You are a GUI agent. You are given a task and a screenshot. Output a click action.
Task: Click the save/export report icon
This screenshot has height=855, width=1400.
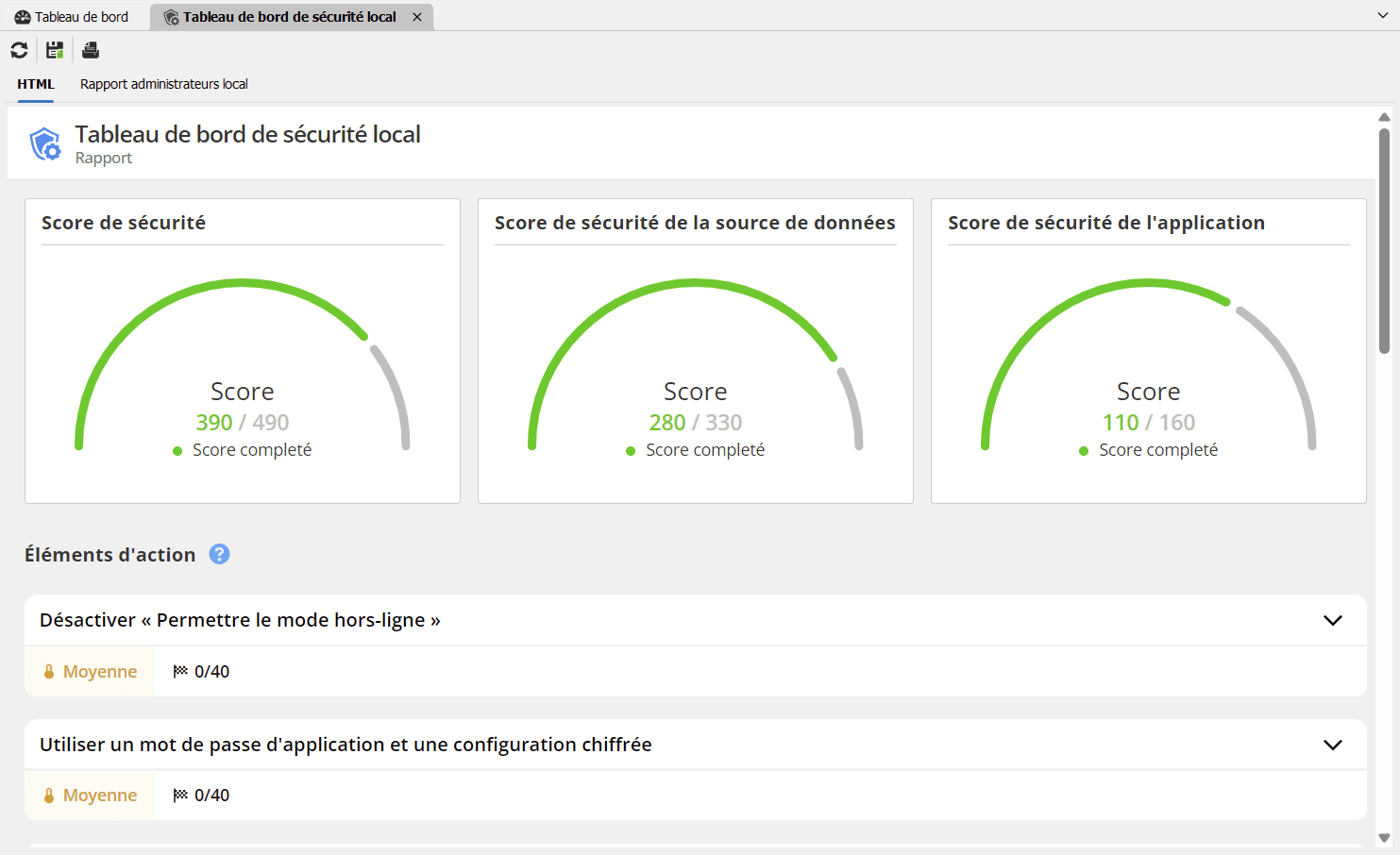(x=55, y=50)
